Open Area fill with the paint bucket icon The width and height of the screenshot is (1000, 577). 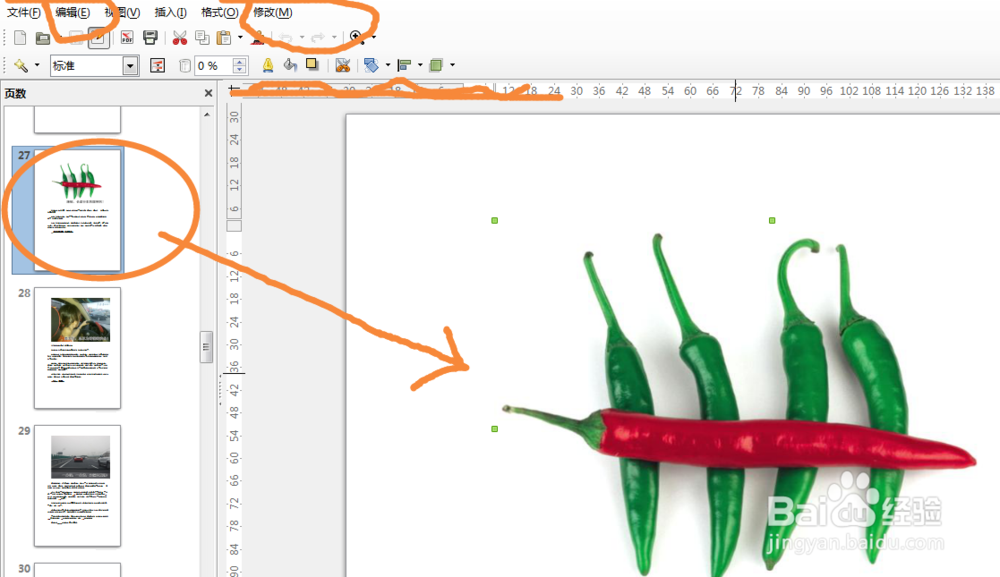(x=290, y=65)
